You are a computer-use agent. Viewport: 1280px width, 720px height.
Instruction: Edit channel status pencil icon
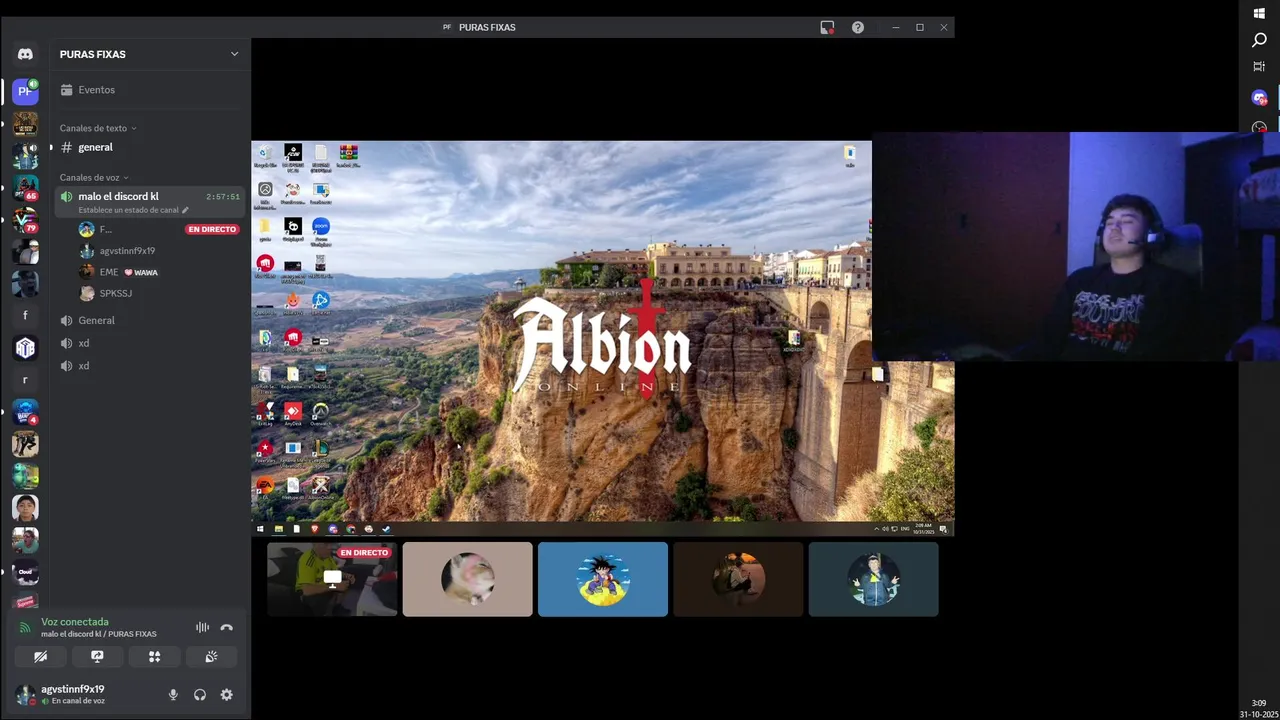(x=185, y=210)
